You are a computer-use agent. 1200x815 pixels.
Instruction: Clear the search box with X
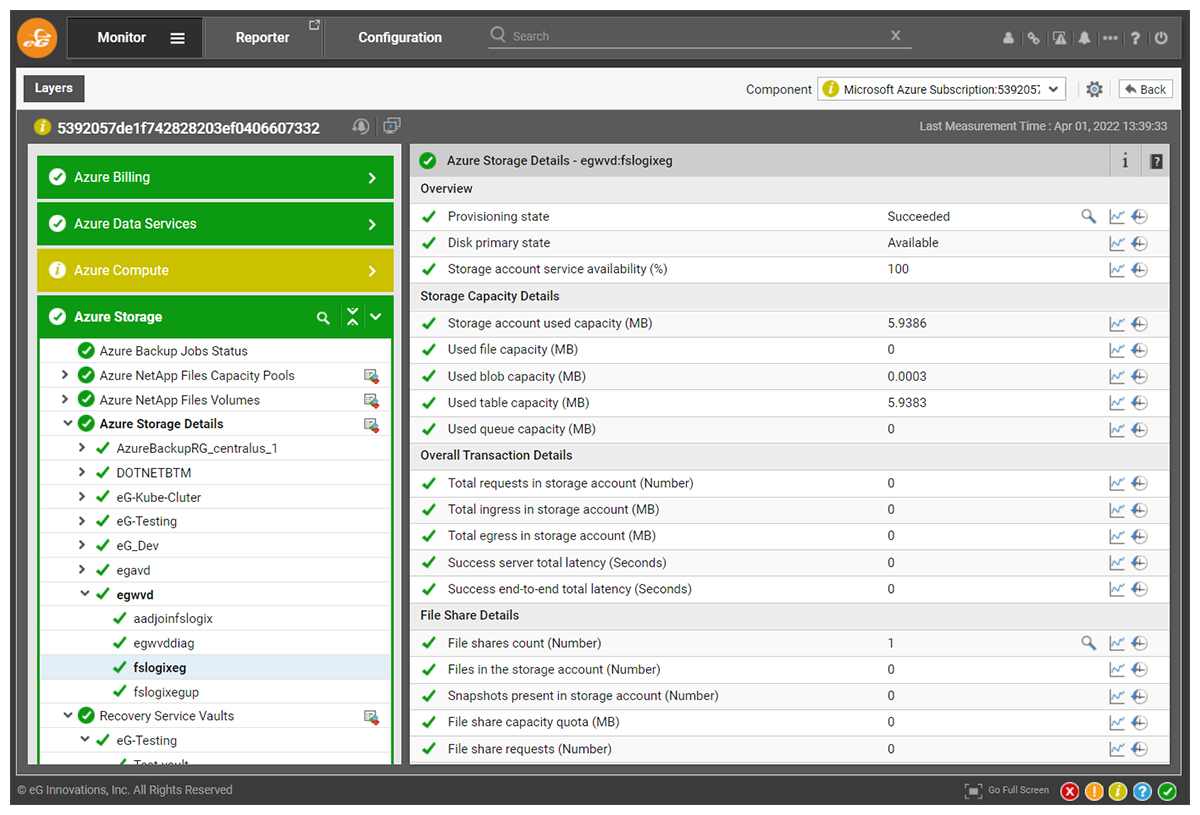point(896,36)
